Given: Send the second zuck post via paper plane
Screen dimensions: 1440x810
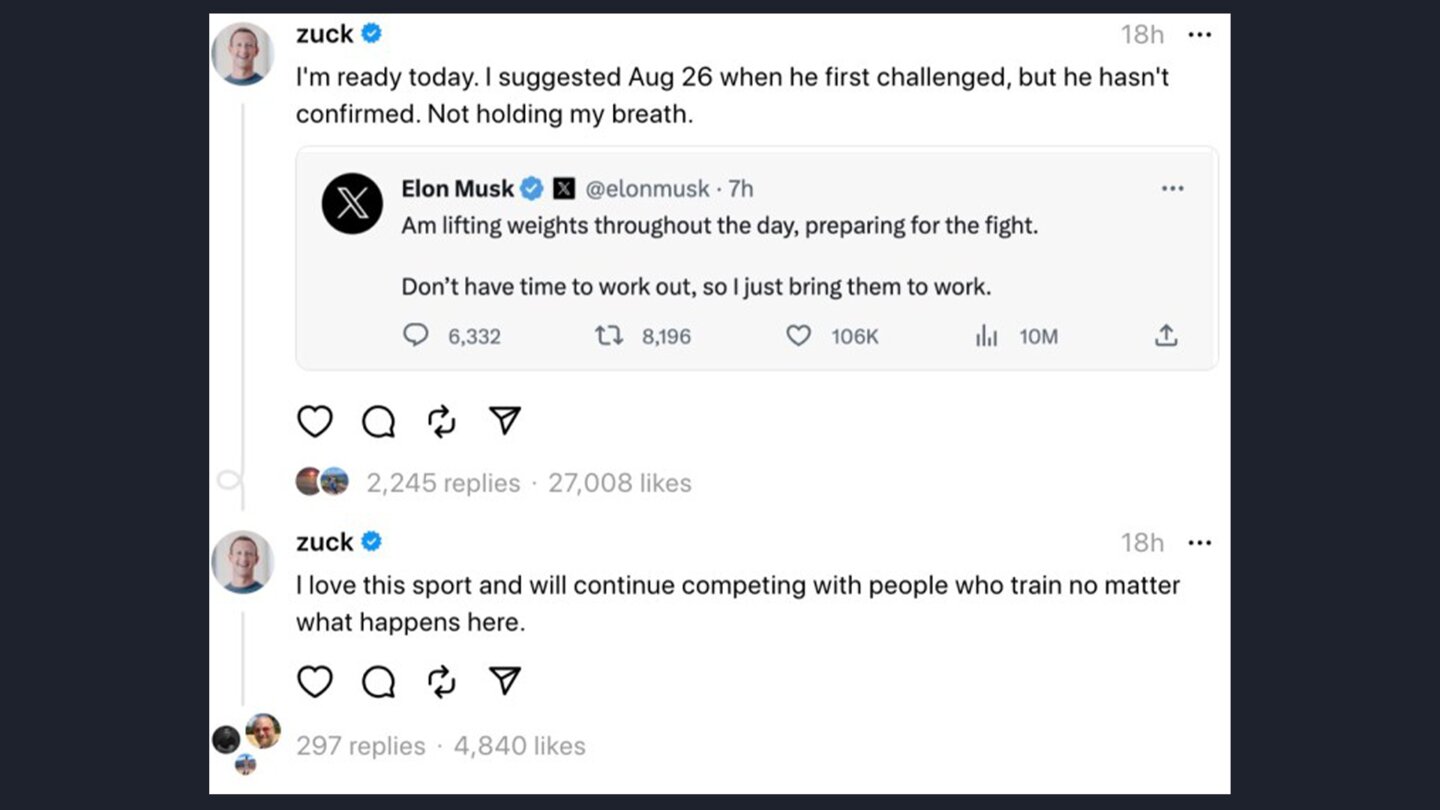Looking at the screenshot, I should 505,681.
